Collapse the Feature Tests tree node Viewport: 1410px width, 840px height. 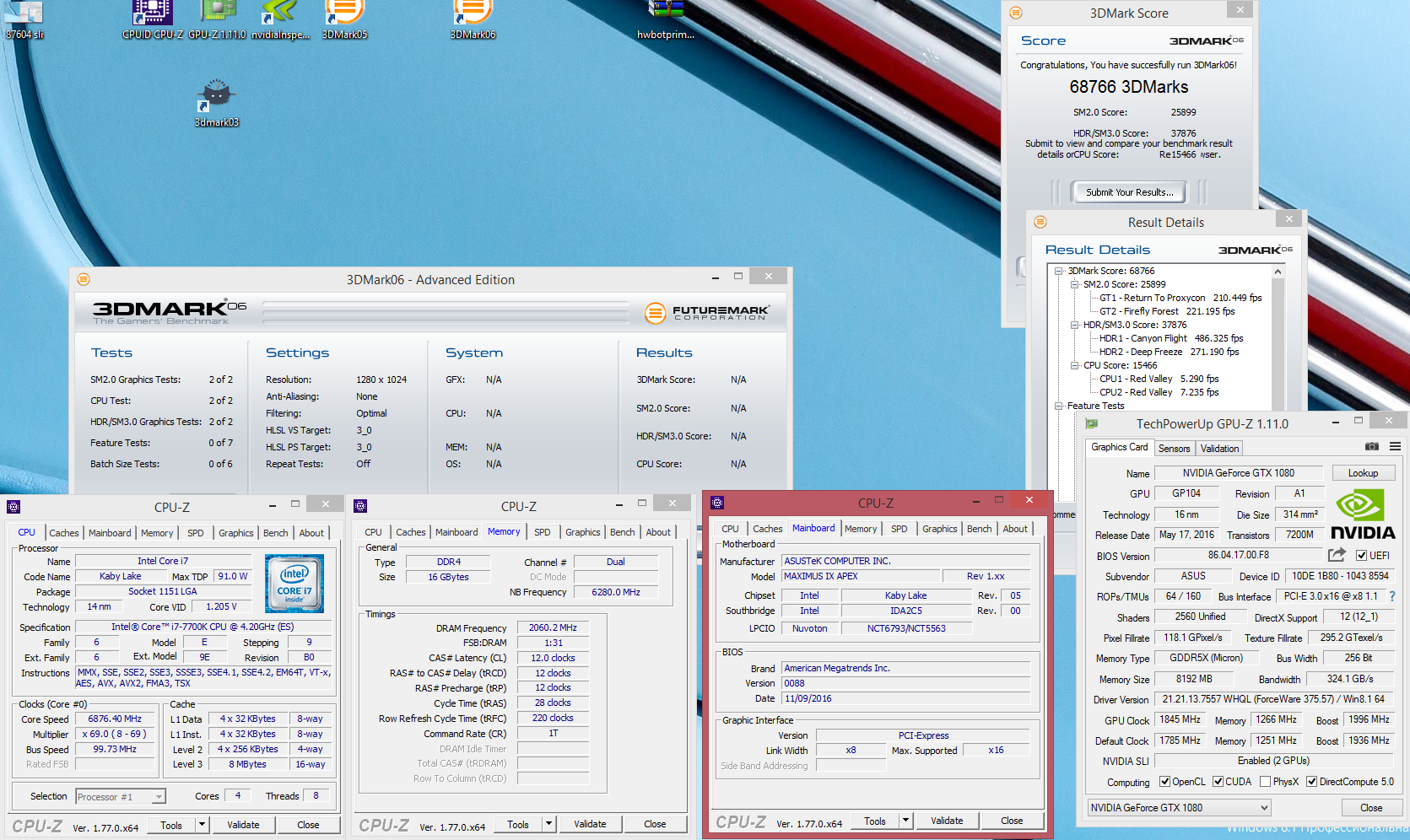[1059, 406]
